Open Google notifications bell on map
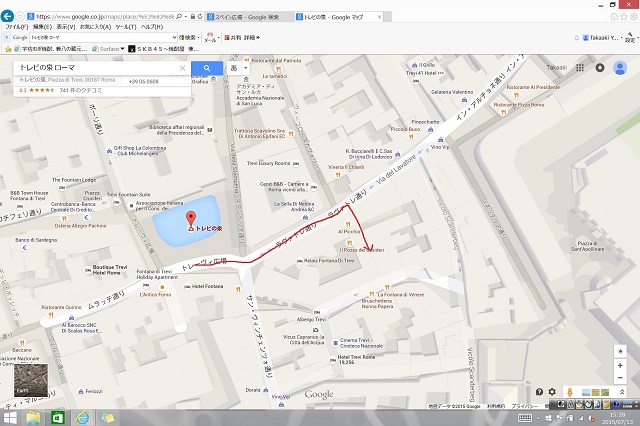 click(600, 68)
